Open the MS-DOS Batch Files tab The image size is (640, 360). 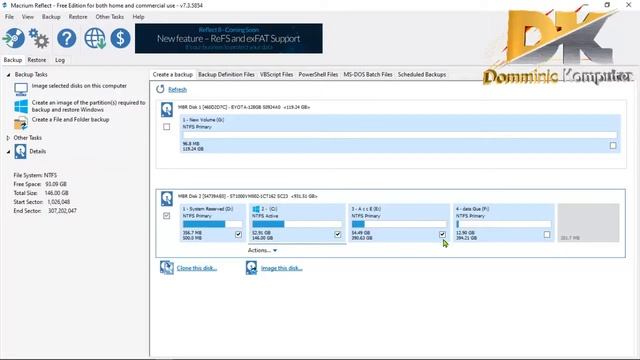pos(368,75)
